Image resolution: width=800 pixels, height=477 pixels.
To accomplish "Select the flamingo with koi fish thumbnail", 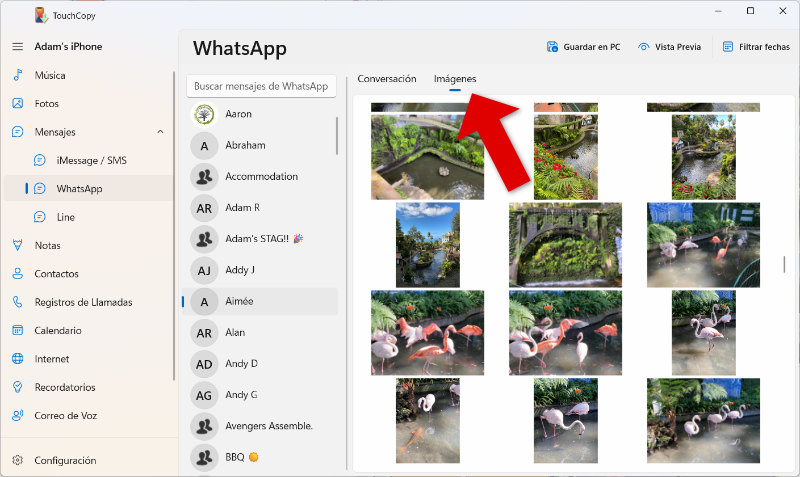I will [x=428, y=420].
